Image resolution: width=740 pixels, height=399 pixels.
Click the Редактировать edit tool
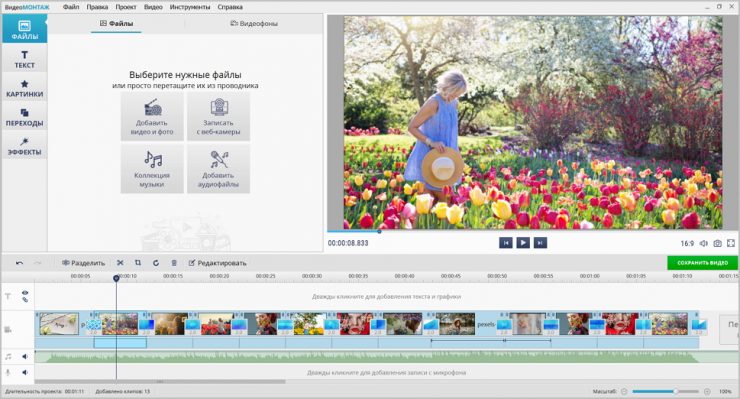217,263
